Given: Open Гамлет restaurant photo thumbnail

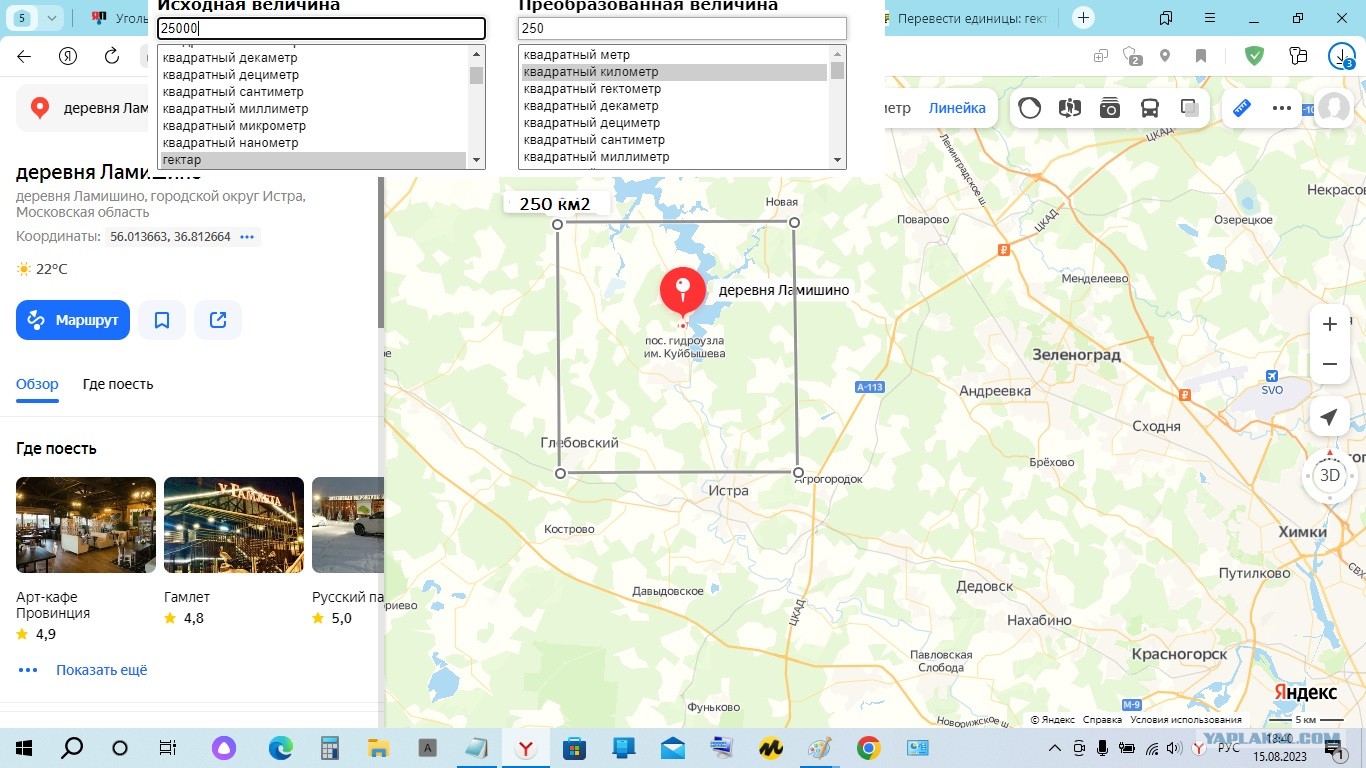Looking at the screenshot, I should coord(234,525).
